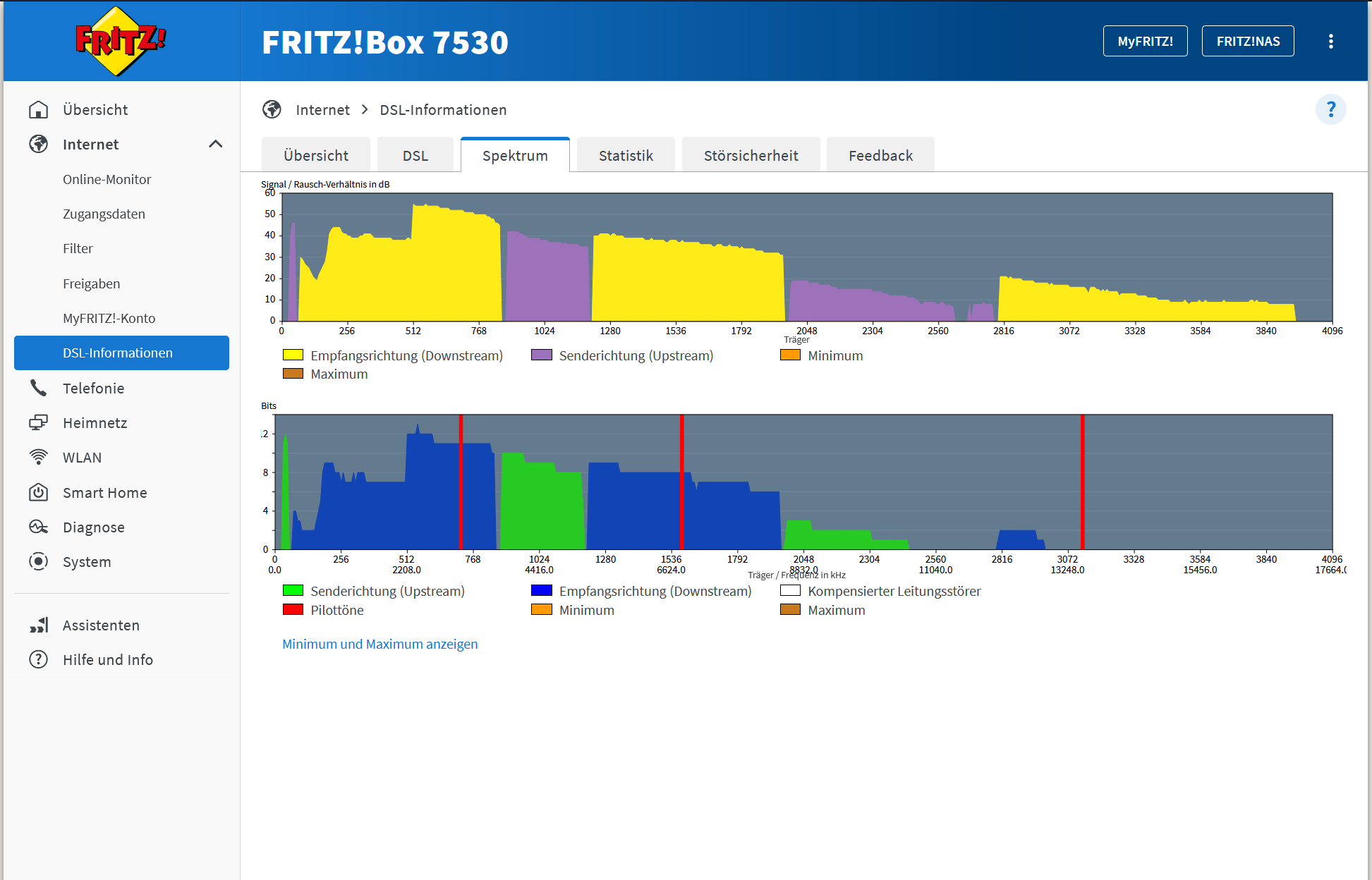This screenshot has height=880, width=1372.
Task: Click yellow Downstream legend swatch
Action: 293,355
